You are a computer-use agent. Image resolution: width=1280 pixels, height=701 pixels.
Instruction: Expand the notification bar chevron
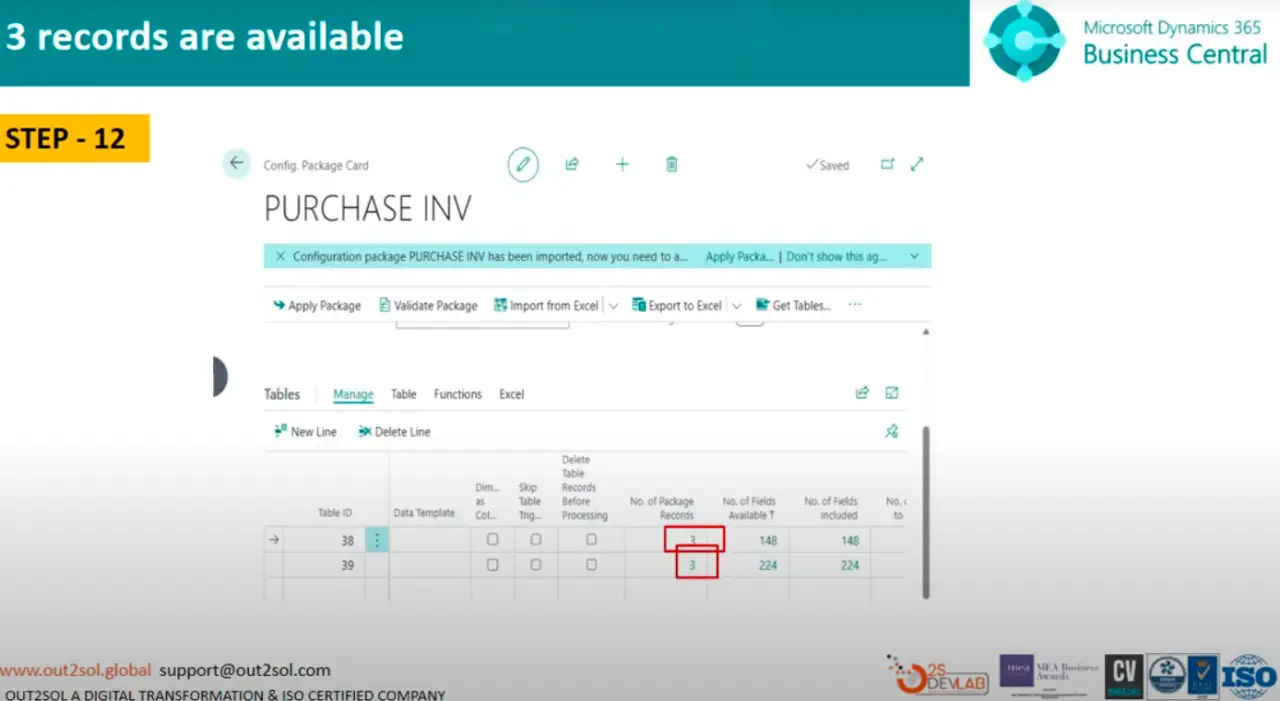914,256
